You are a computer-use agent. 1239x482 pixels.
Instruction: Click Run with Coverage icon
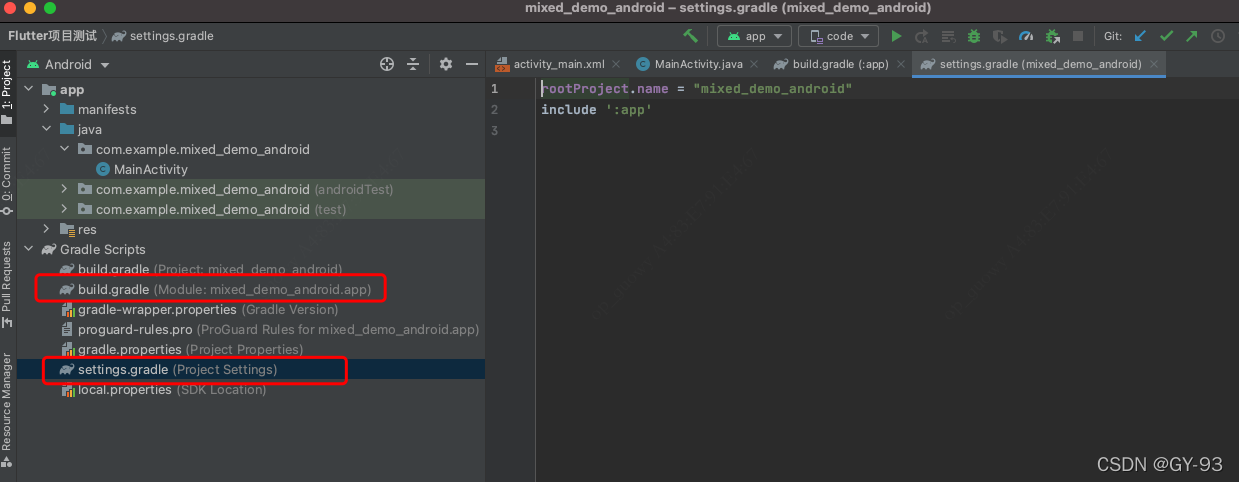click(x=1000, y=36)
